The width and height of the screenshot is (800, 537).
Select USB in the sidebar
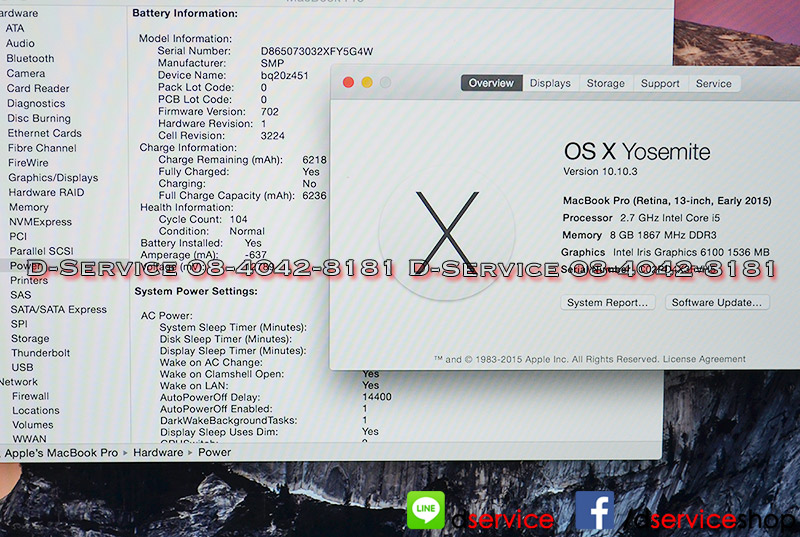click(22, 367)
